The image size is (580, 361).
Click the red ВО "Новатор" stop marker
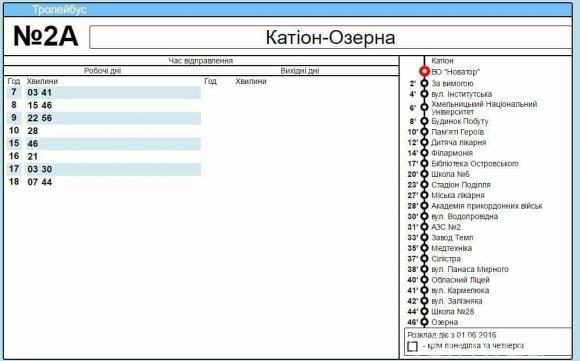pos(424,71)
